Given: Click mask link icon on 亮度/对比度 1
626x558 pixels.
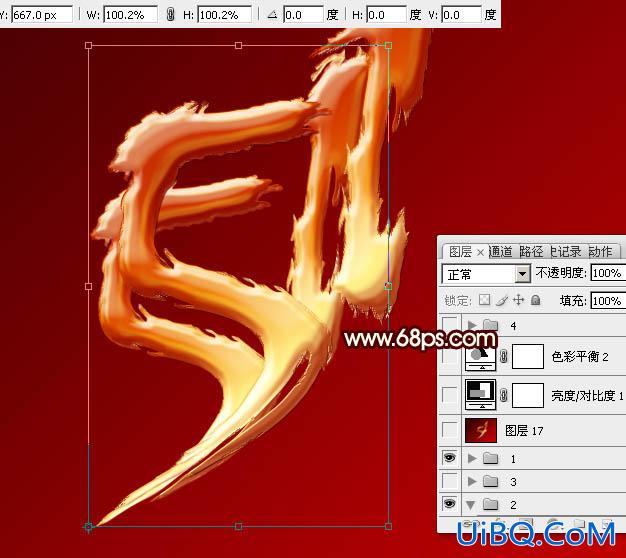Looking at the screenshot, I should [x=504, y=395].
